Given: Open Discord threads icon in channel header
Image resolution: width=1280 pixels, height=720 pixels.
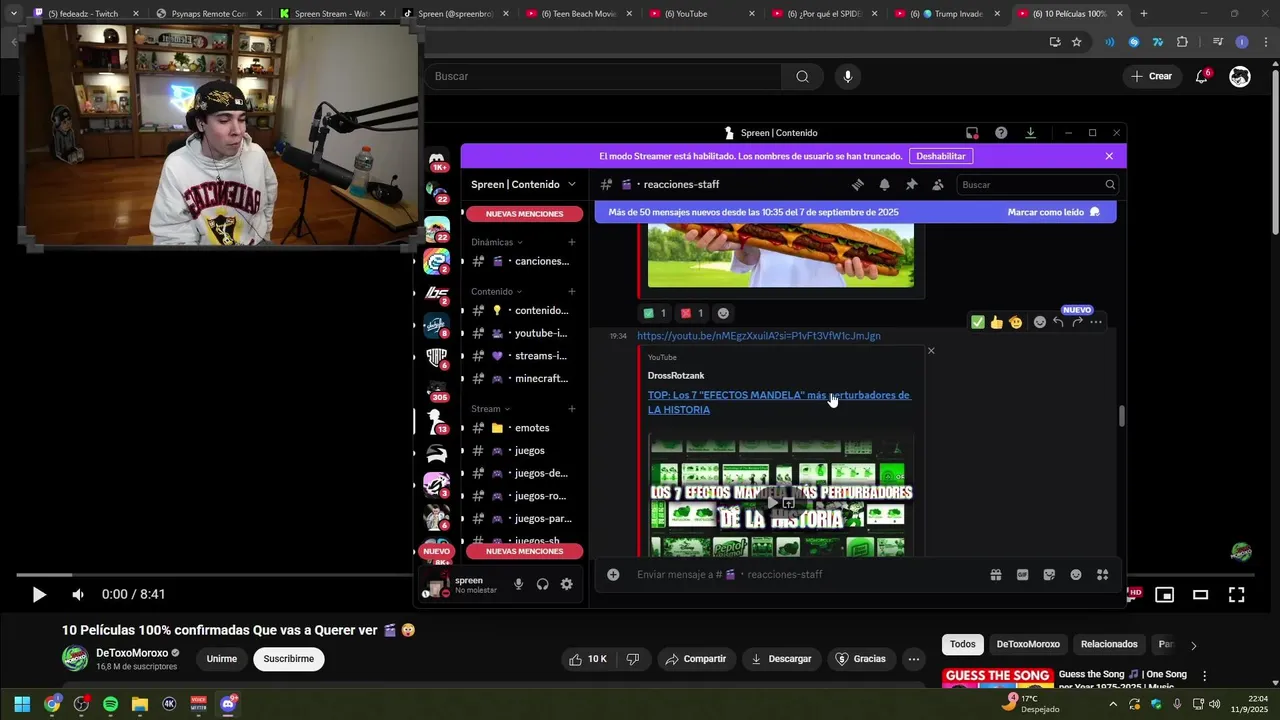Looking at the screenshot, I should coord(858,184).
